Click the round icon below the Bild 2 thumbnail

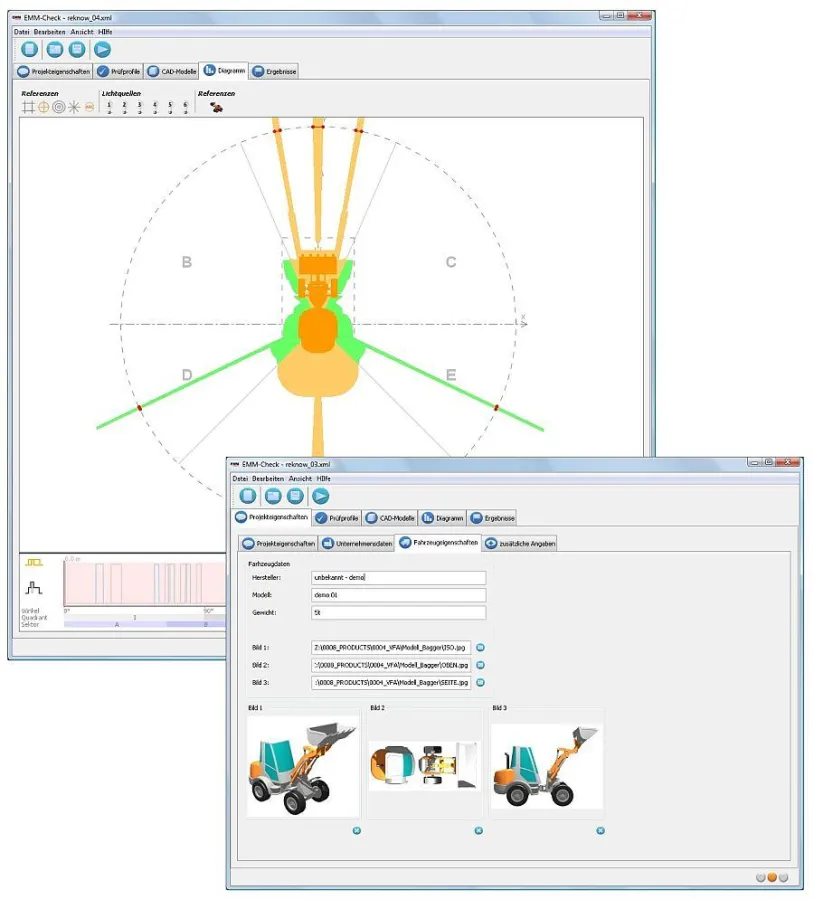coord(478,830)
